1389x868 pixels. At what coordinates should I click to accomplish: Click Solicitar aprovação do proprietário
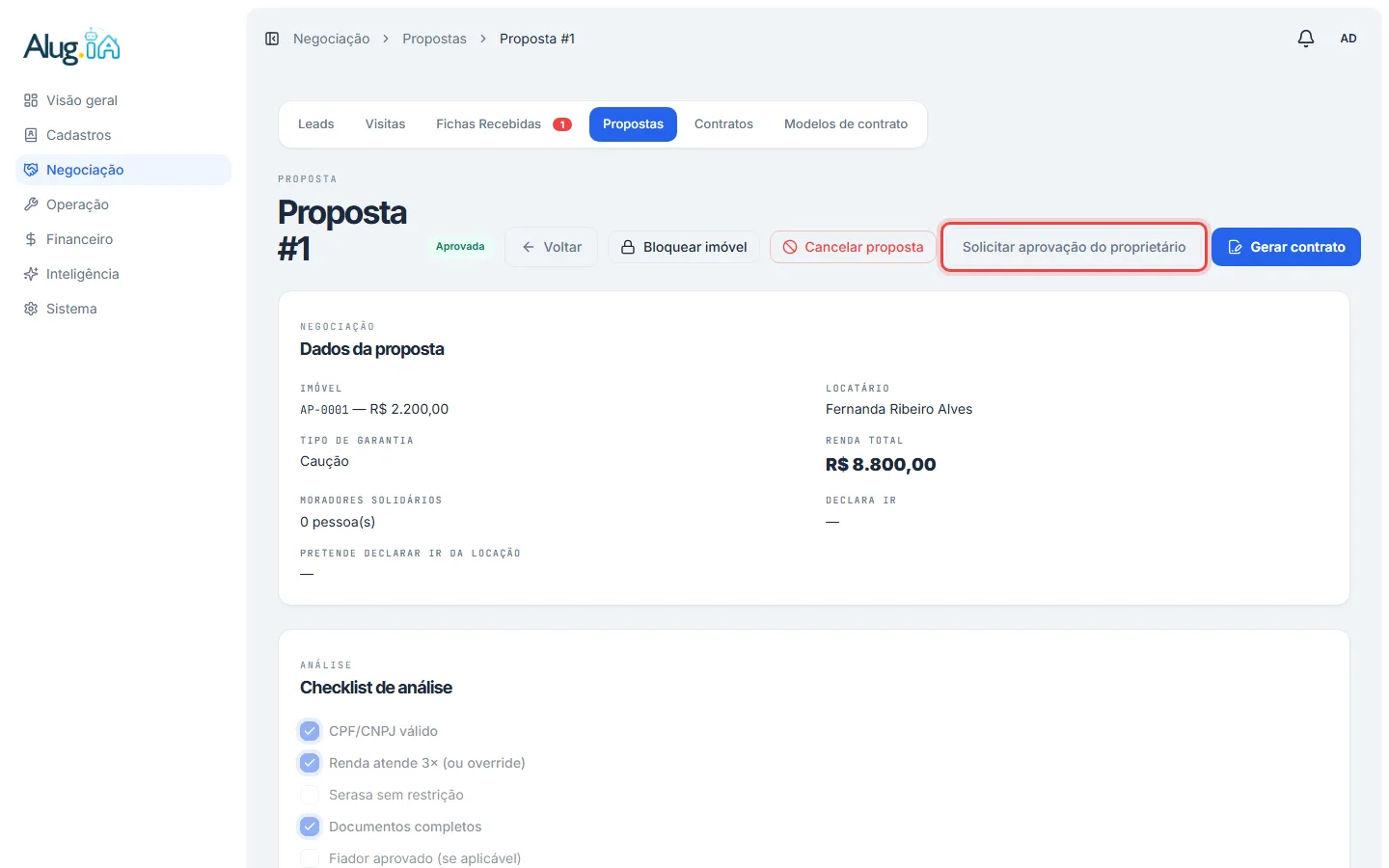[x=1074, y=247]
